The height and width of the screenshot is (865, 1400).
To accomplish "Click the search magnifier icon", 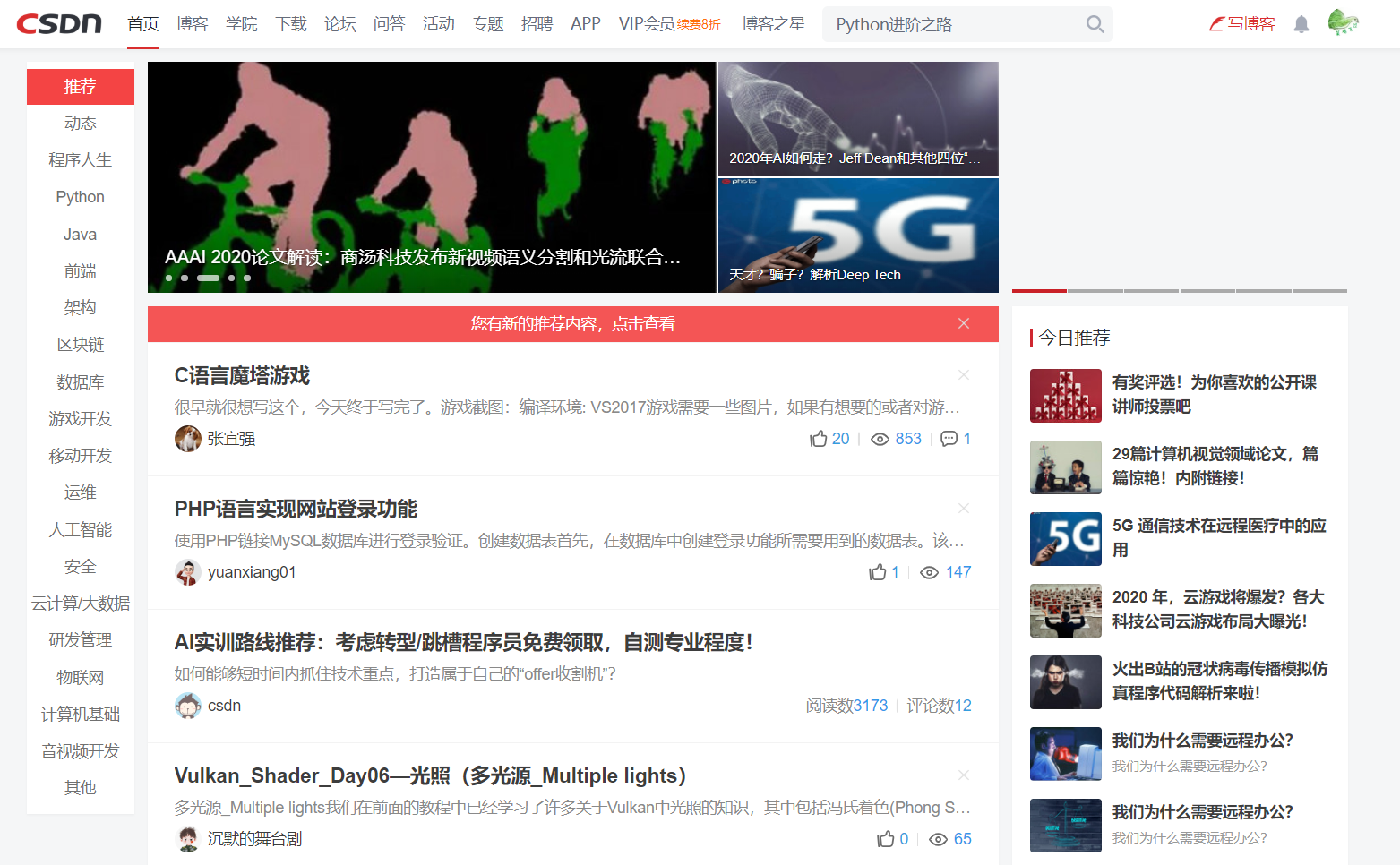I will tap(1095, 24).
